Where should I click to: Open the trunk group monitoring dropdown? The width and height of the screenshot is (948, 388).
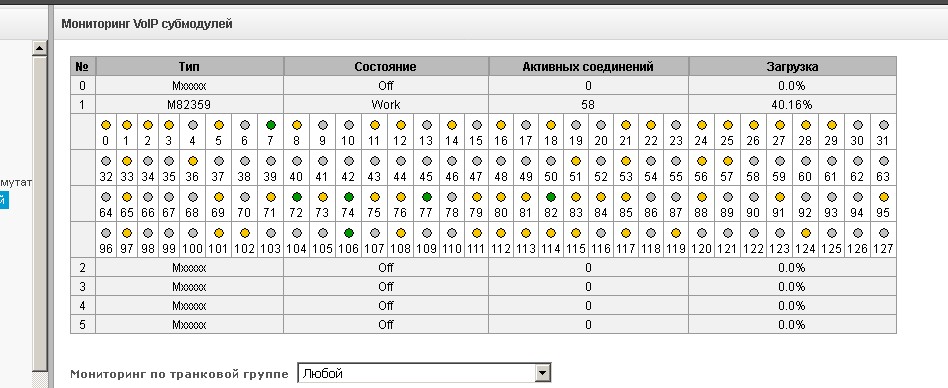click(x=424, y=373)
